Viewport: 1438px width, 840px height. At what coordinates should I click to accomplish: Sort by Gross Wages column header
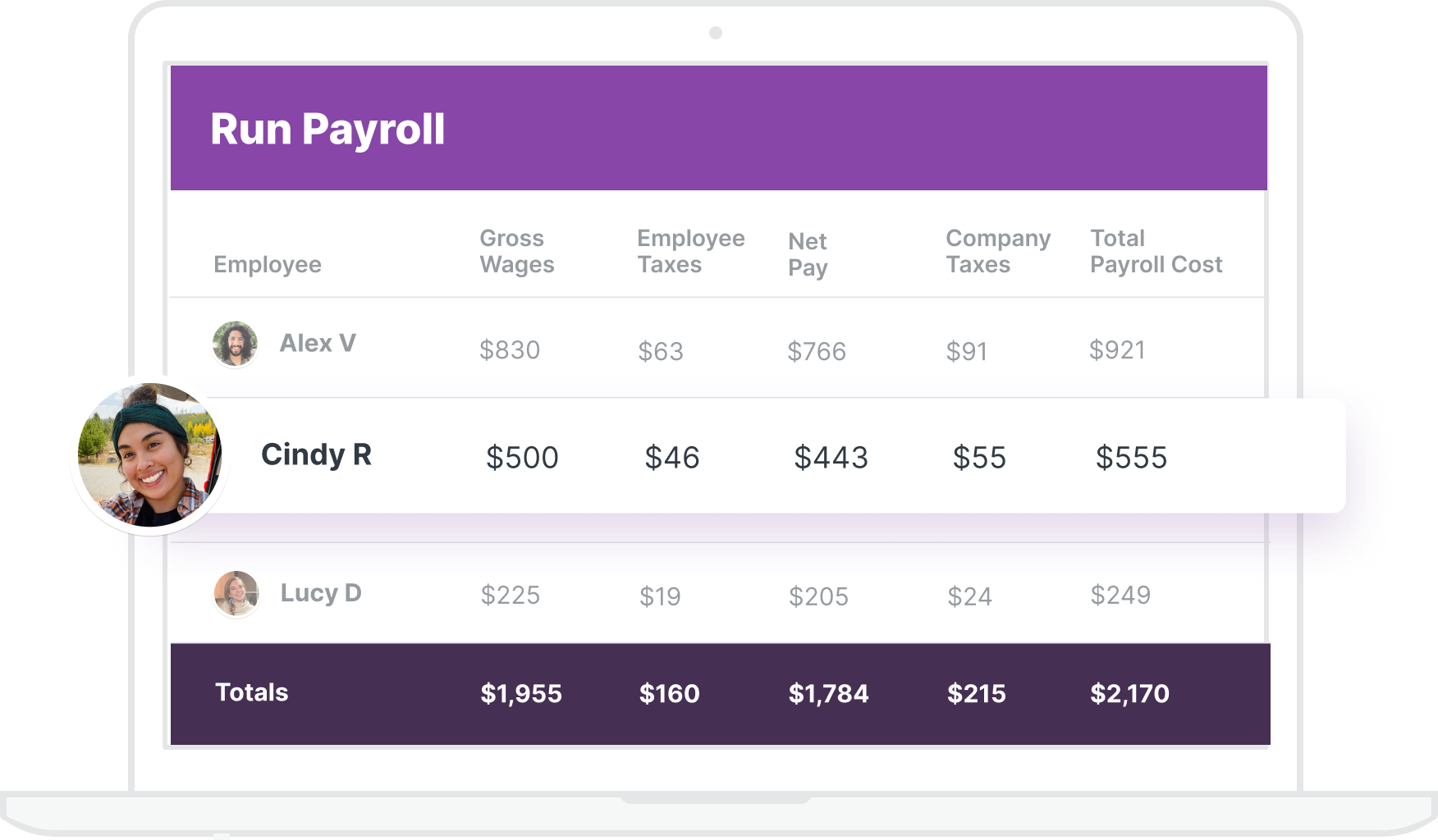[x=517, y=251]
